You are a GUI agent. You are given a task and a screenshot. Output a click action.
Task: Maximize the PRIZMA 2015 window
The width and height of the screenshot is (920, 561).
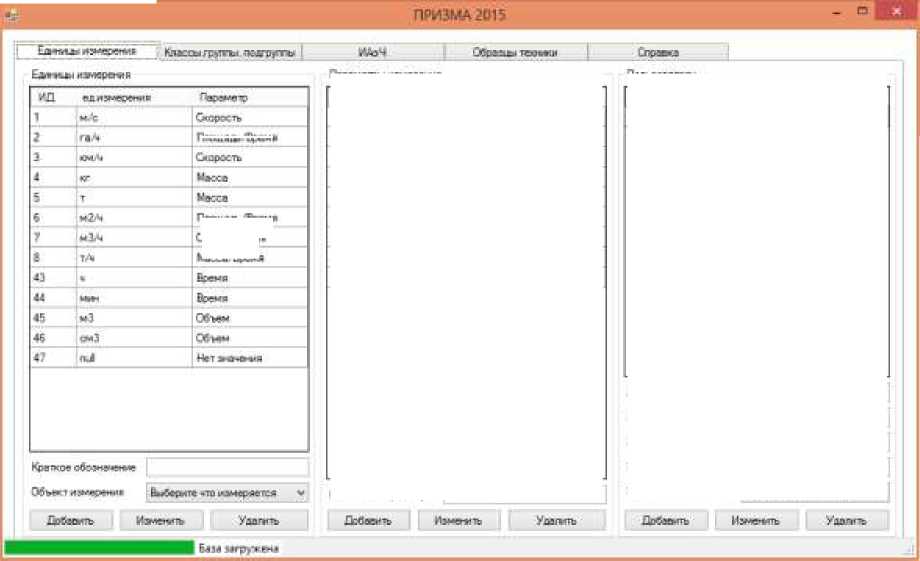coord(862,11)
